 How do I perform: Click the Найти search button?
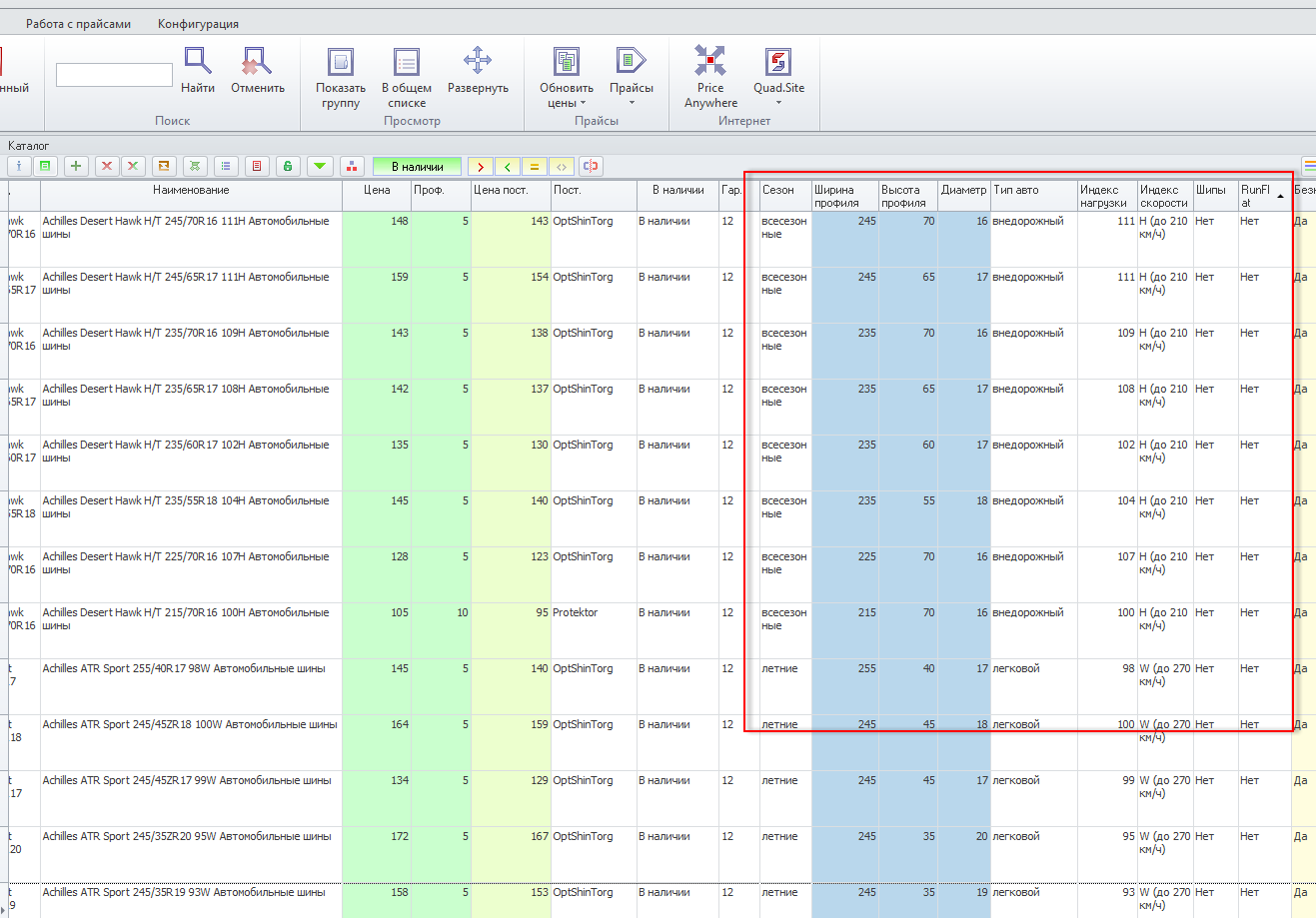point(198,70)
